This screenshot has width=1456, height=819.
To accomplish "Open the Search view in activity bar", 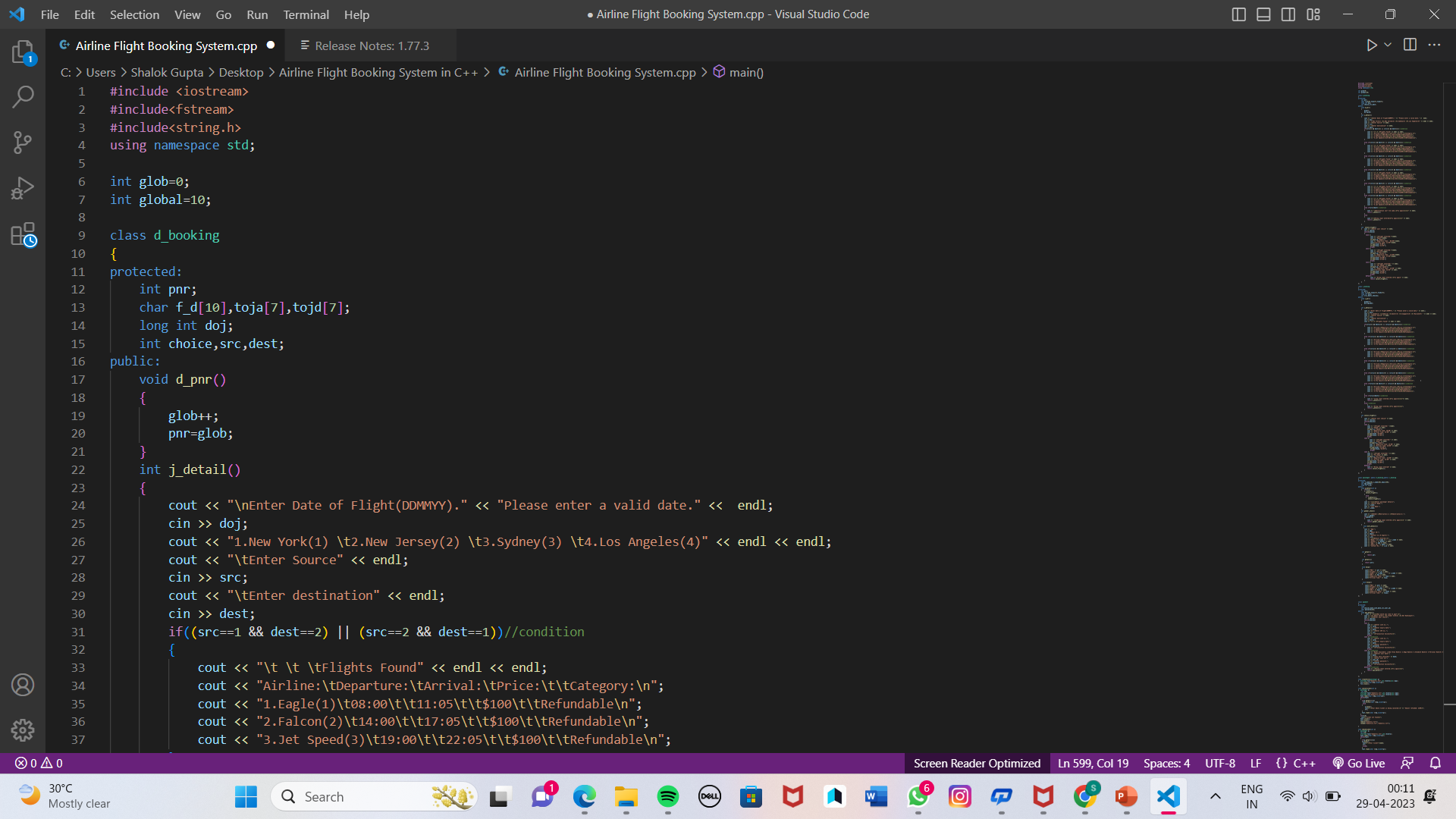I will click(23, 96).
